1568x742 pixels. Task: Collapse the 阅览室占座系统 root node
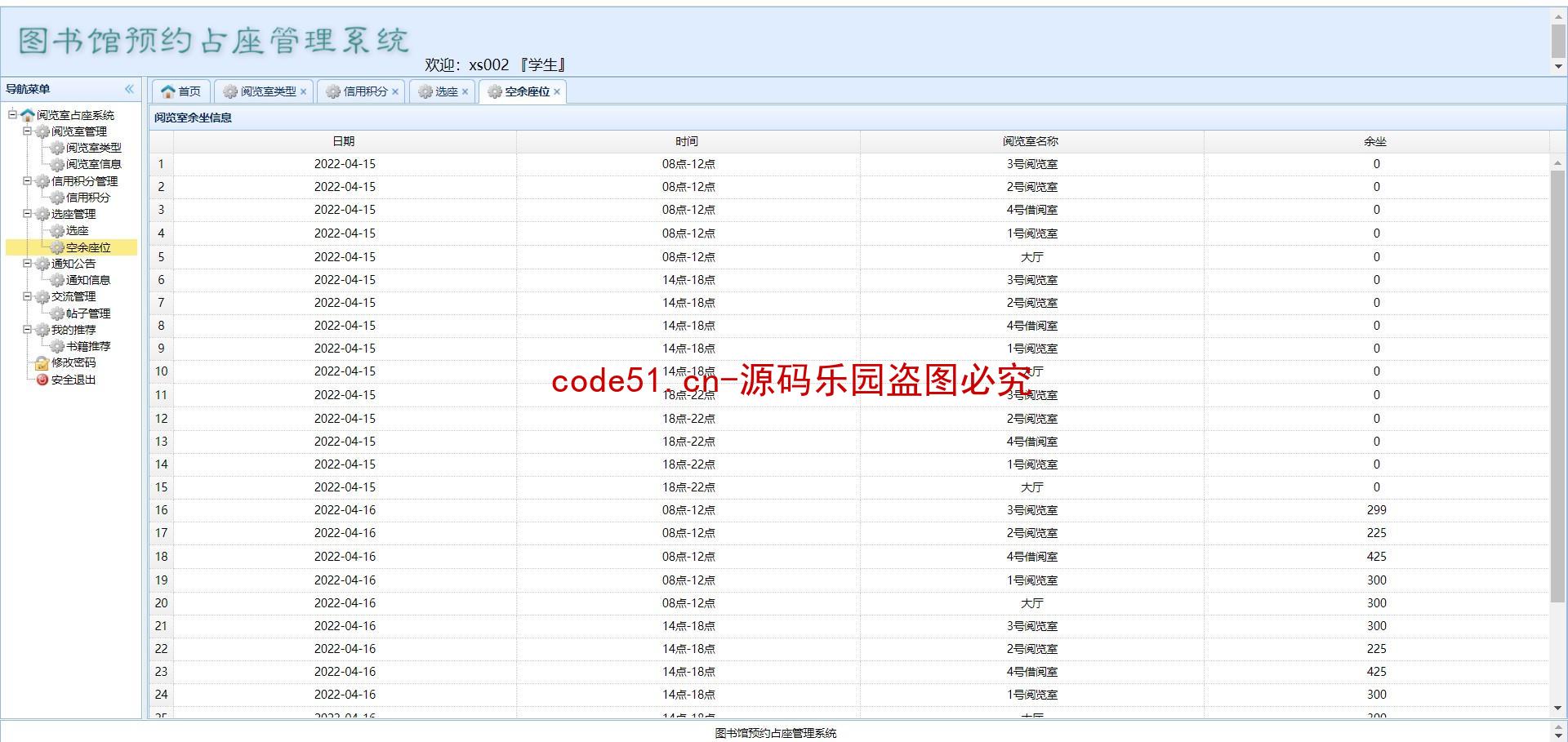(x=12, y=115)
